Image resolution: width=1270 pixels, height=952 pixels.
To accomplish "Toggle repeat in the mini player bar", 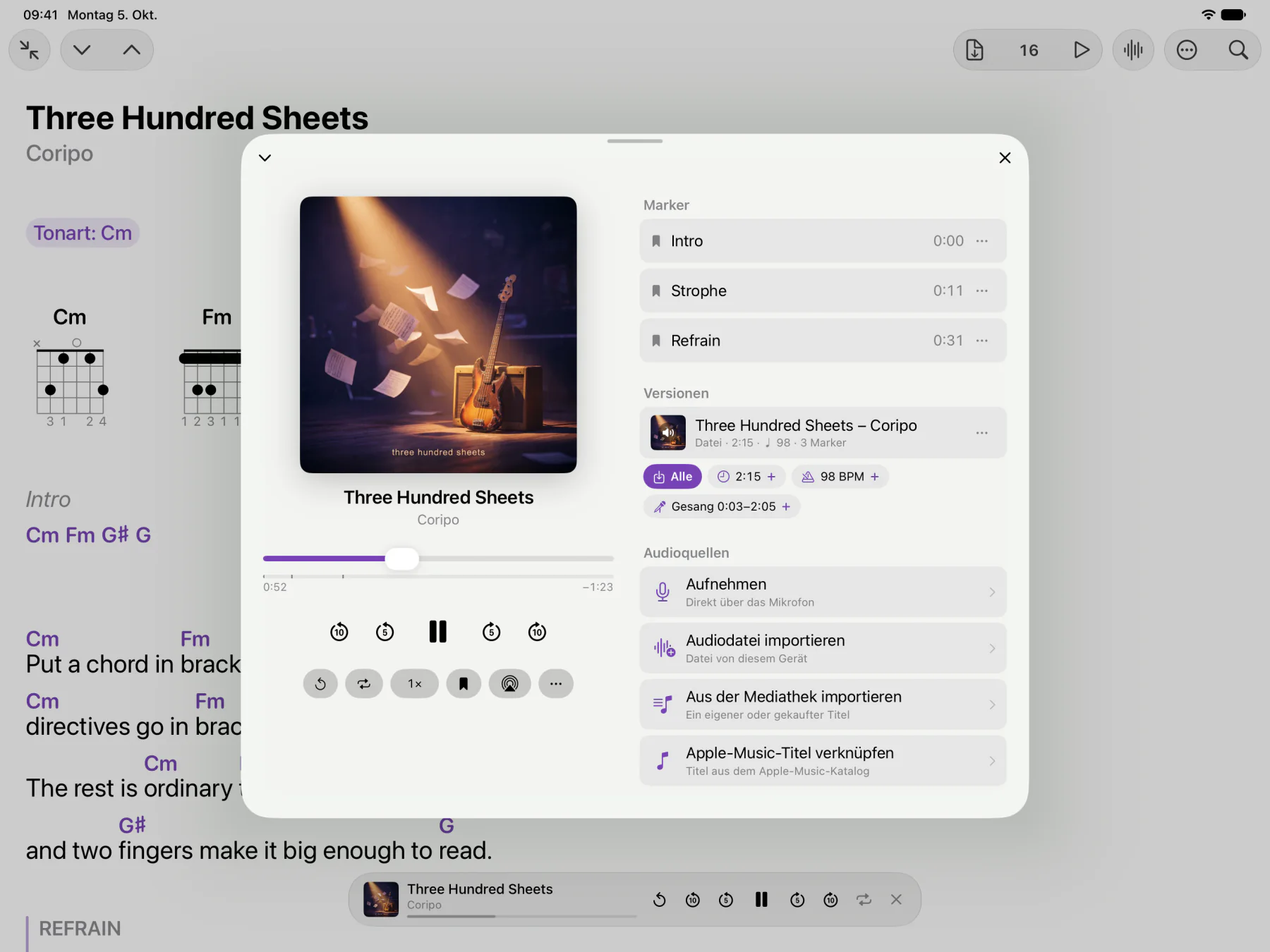I will (864, 900).
